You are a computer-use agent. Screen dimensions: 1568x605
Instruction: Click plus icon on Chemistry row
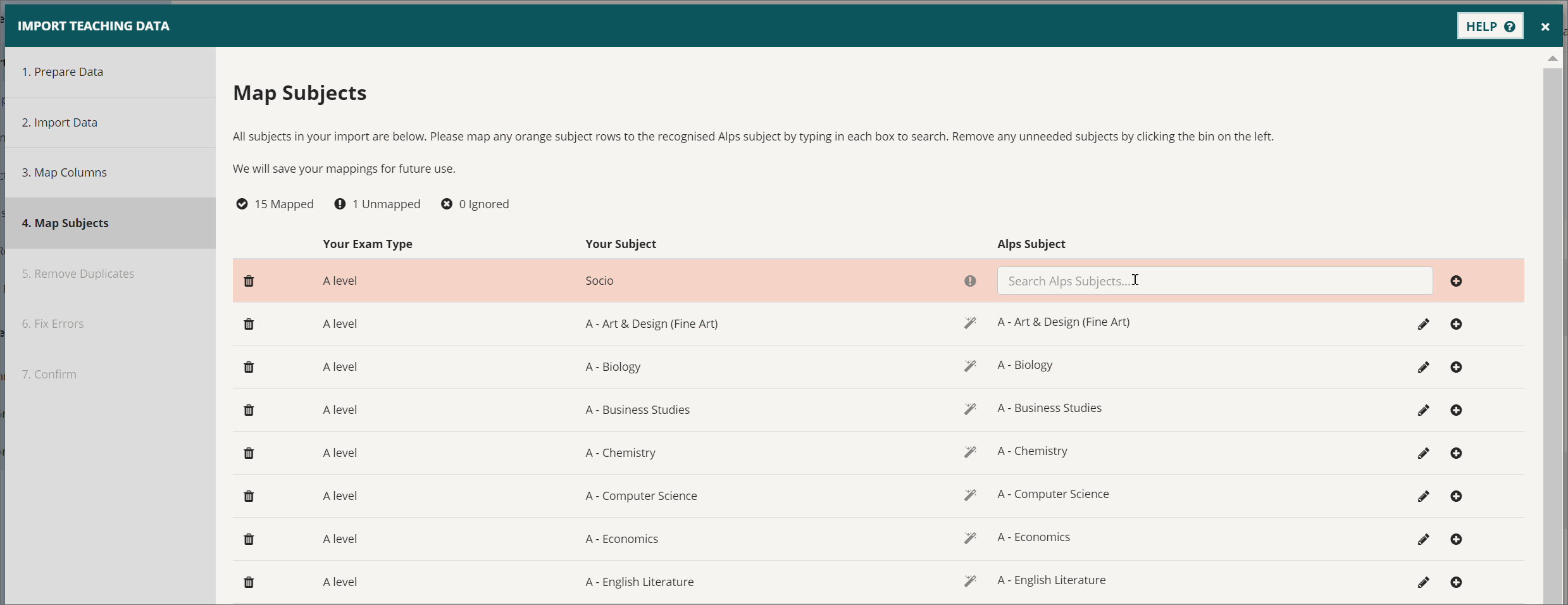(x=1456, y=453)
